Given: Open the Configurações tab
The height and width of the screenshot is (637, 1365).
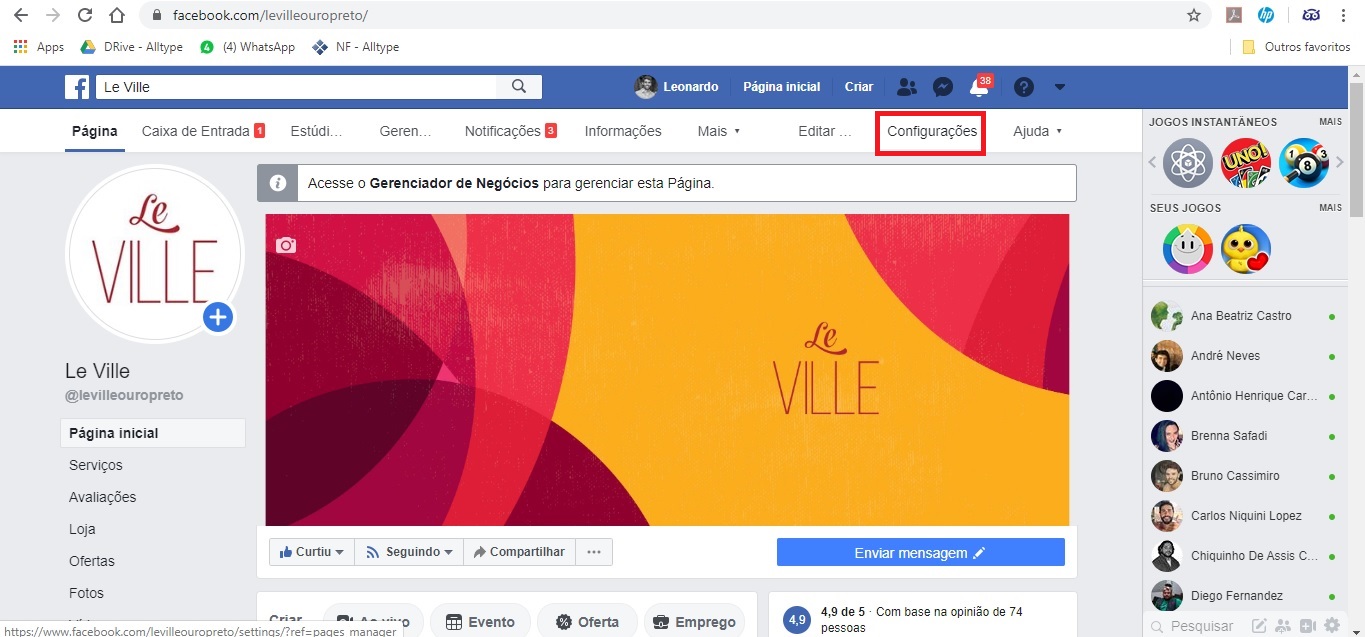Looking at the screenshot, I should 931,131.
